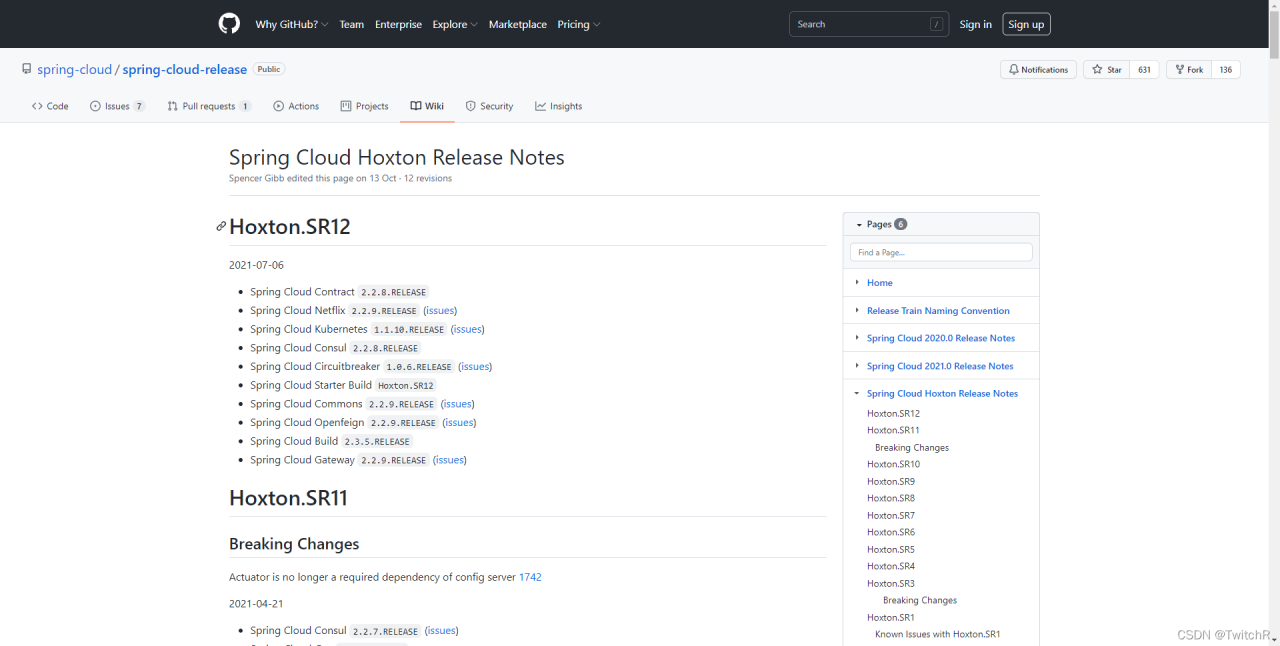Fork the spring-cloud-release repository
The height and width of the screenshot is (646, 1280).
coord(1188,70)
